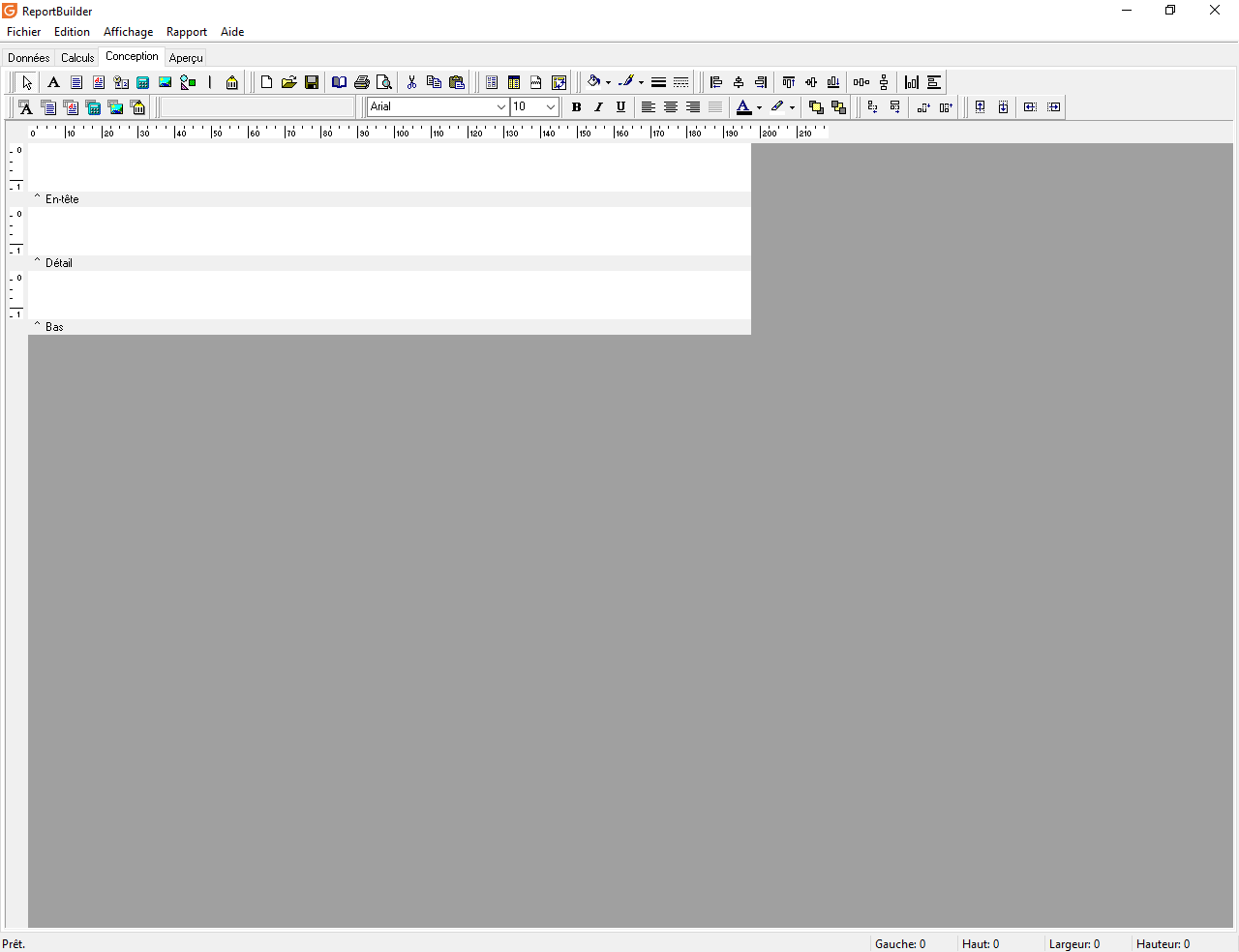This screenshot has height=952, width=1239.
Task: Switch to the Données tab
Action: click(x=29, y=58)
